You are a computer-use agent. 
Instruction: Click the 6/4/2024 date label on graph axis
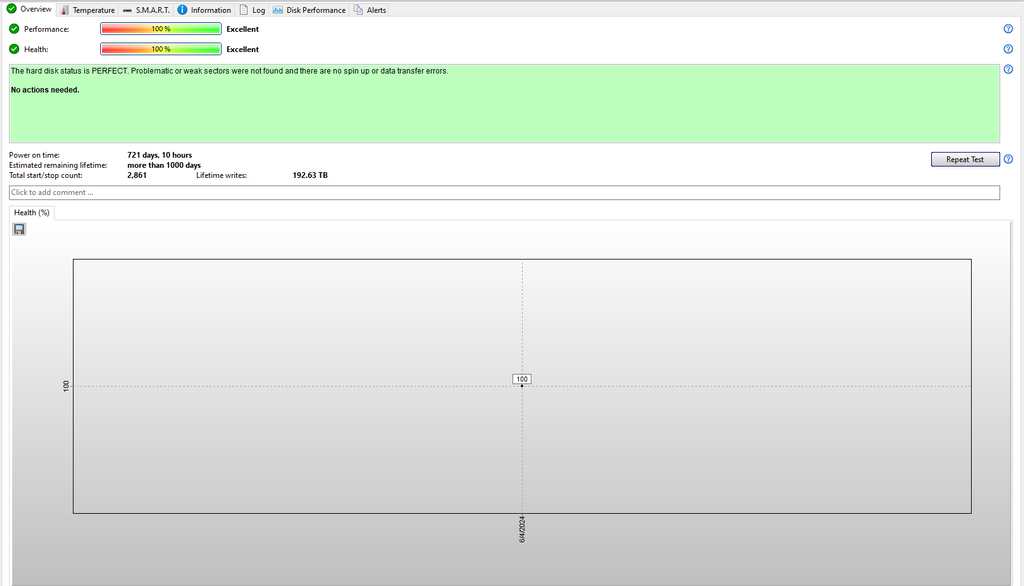tap(522, 529)
